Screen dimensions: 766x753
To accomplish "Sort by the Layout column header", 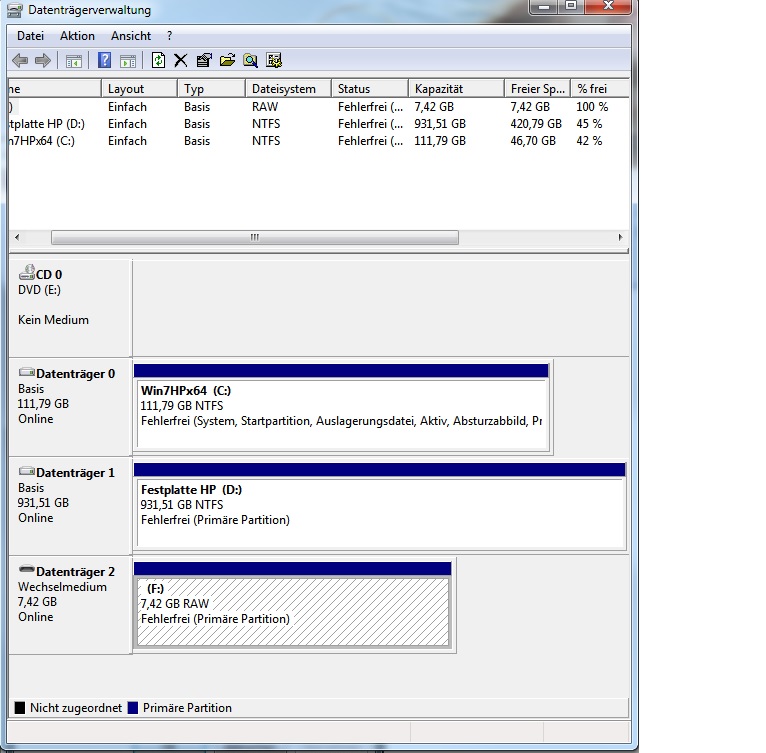I will (x=139, y=88).
